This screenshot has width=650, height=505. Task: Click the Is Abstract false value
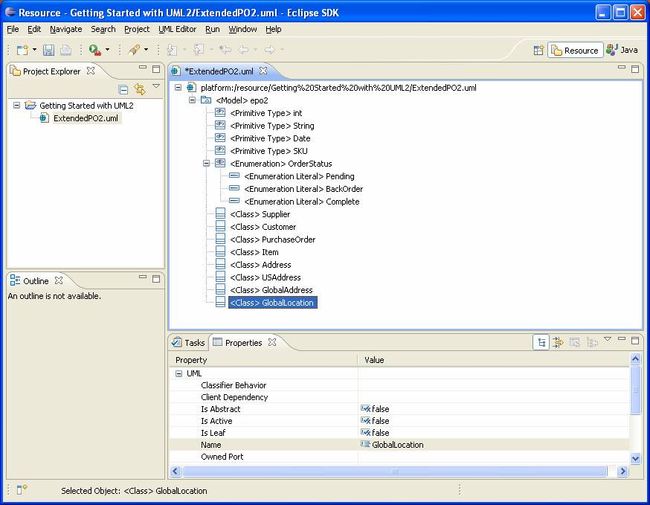click(x=493, y=409)
